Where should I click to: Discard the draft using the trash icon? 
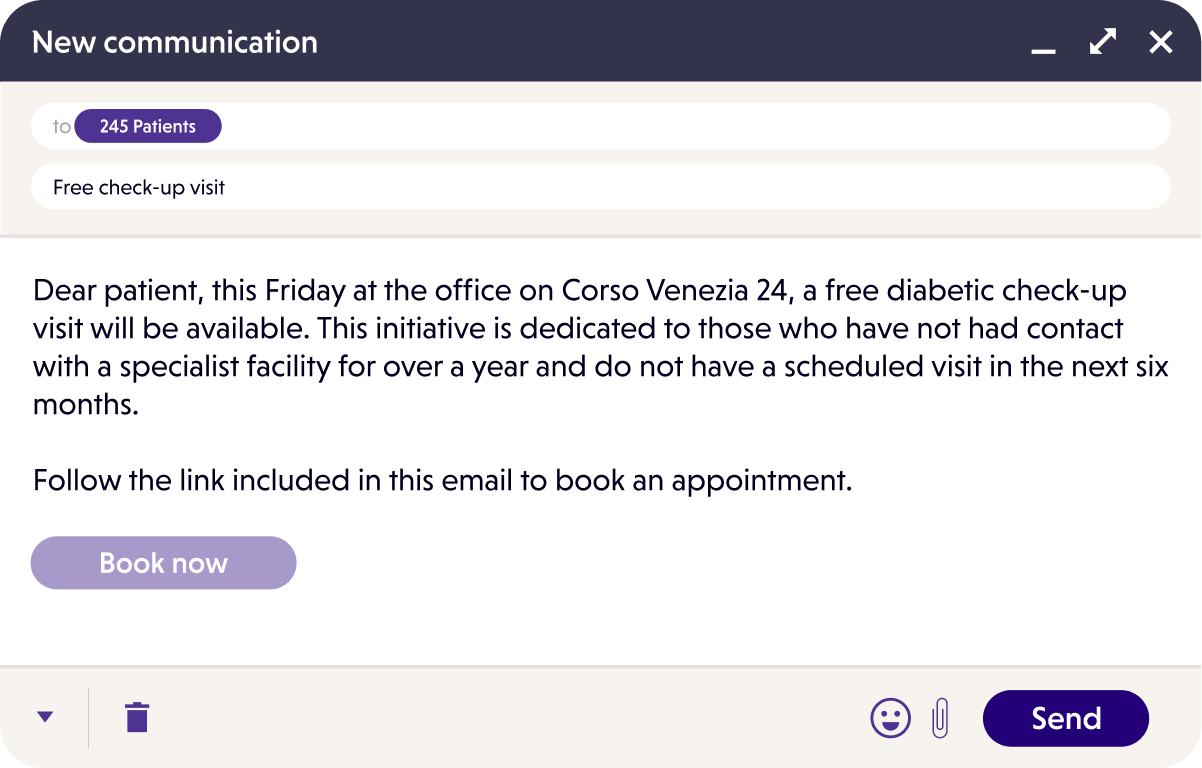click(x=136, y=717)
